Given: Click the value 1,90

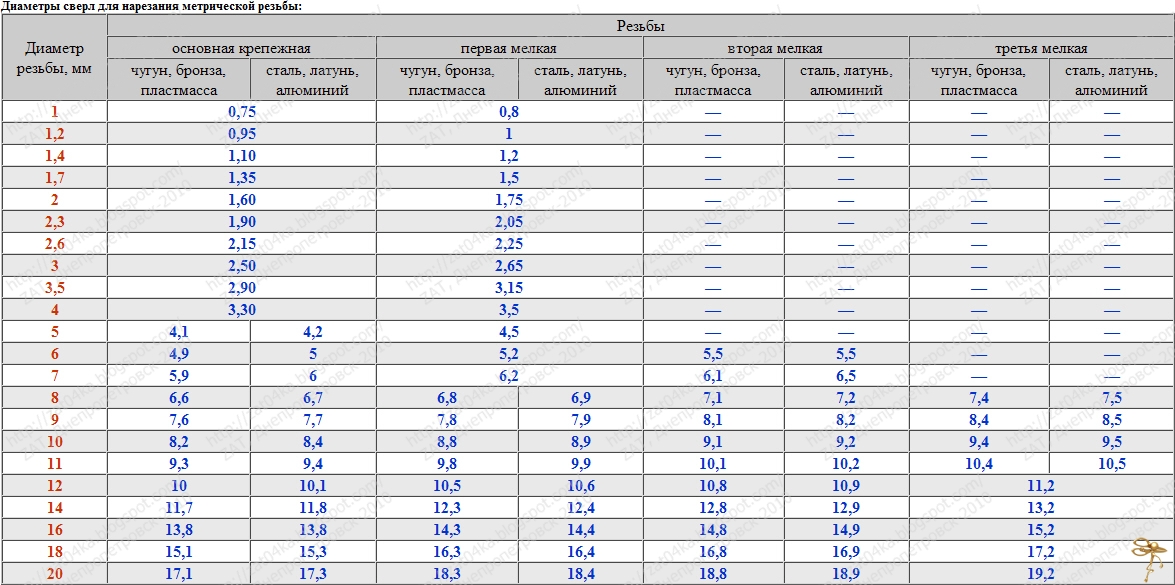Looking at the screenshot, I should pos(241,222).
